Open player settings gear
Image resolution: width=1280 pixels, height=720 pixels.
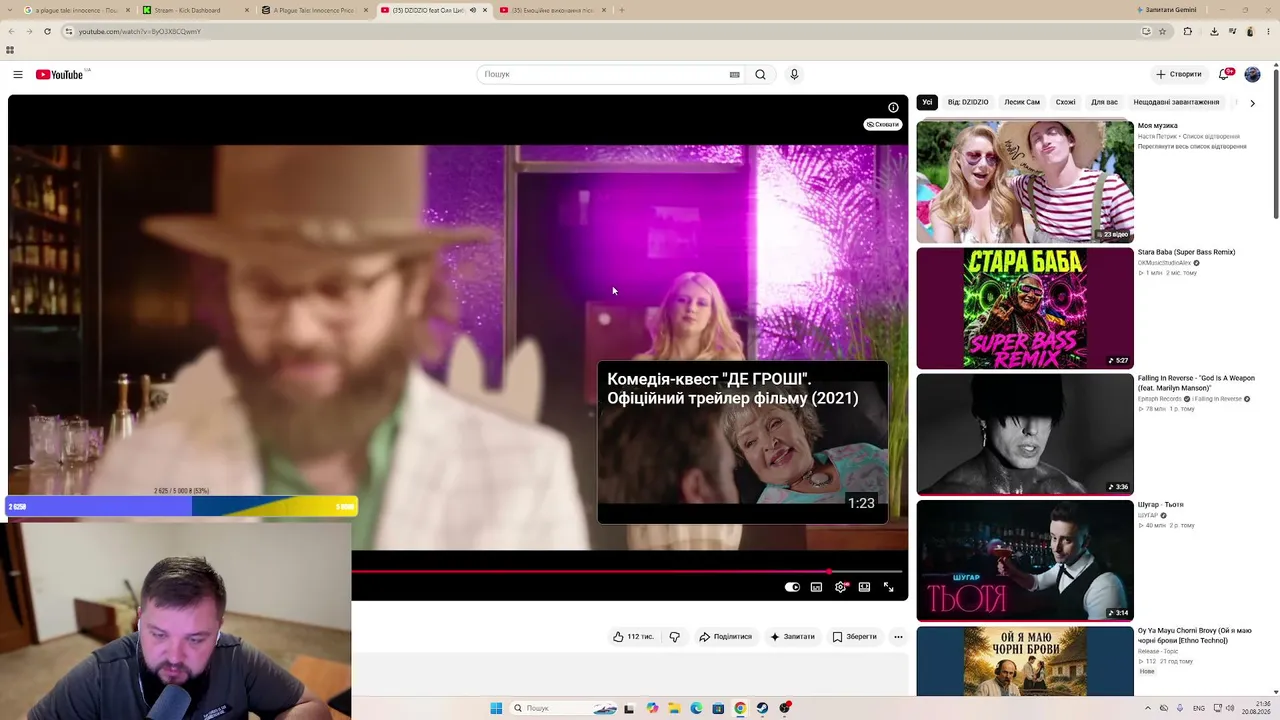tap(840, 587)
